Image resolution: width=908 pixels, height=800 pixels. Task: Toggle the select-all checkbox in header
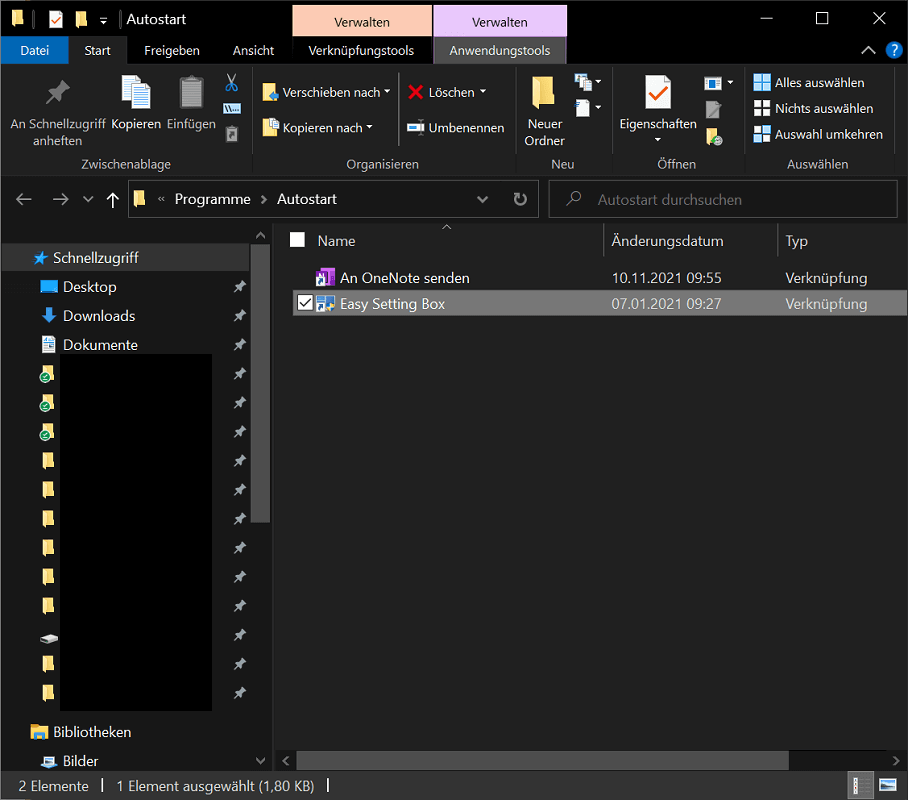[297, 240]
